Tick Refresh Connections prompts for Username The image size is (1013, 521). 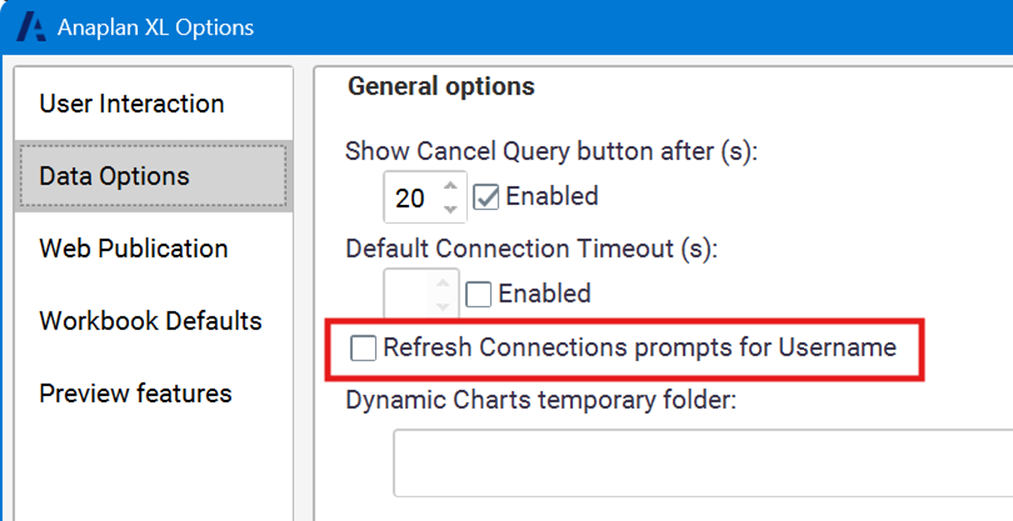(x=363, y=348)
